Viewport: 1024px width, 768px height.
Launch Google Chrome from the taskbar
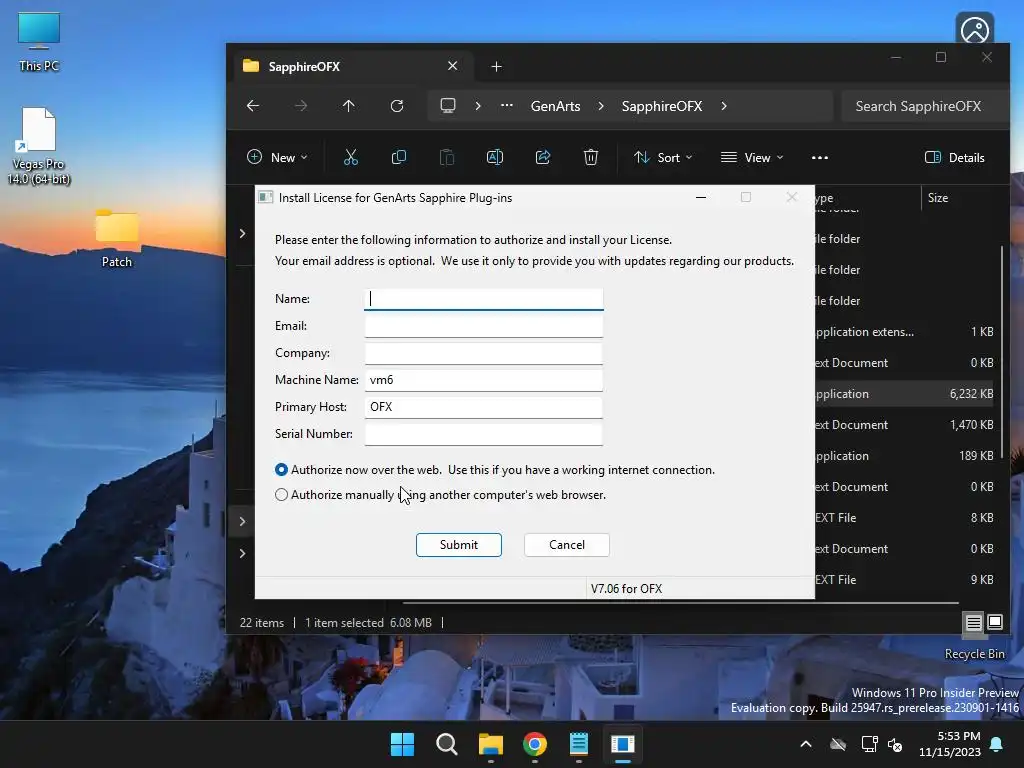[535, 744]
